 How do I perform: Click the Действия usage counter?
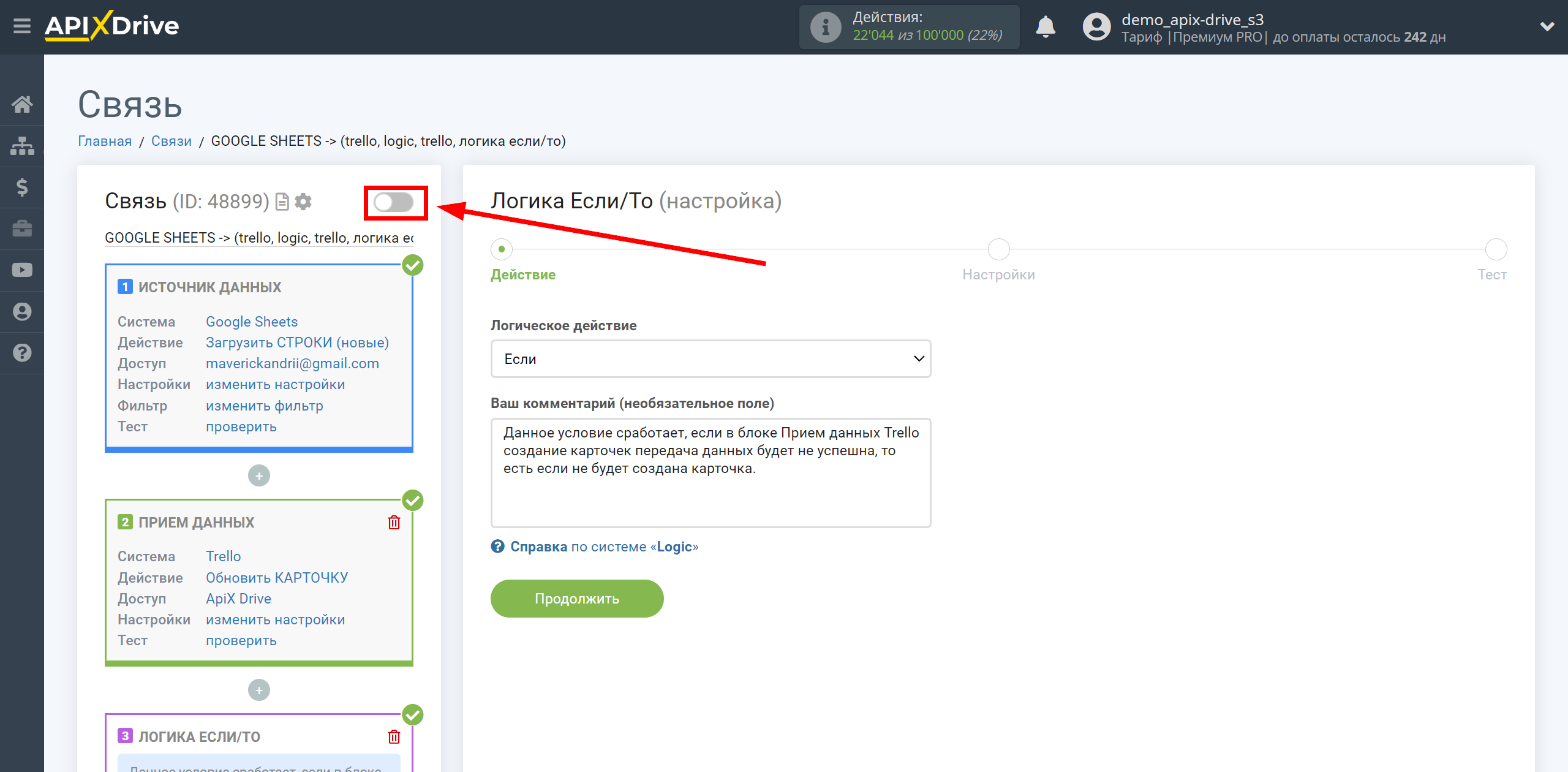909,27
